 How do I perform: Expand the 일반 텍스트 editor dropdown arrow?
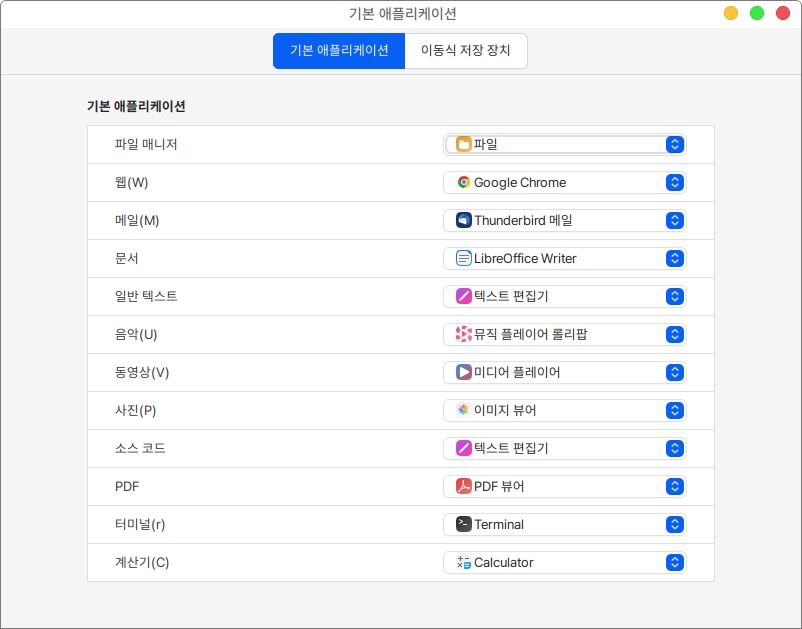[x=675, y=296]
